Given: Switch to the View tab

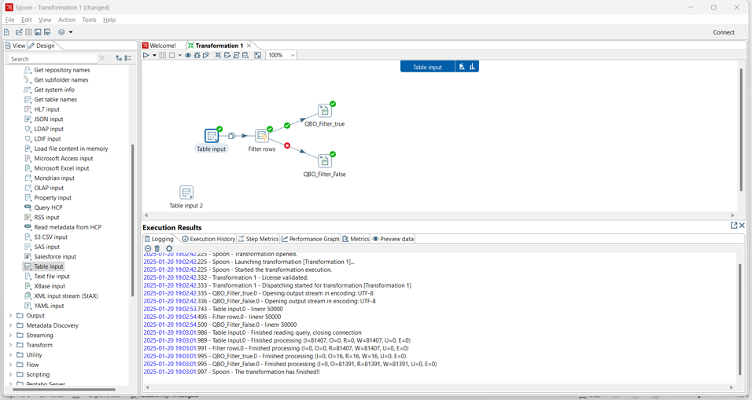Looking at the screenshot, I should [x=15, y=46].
